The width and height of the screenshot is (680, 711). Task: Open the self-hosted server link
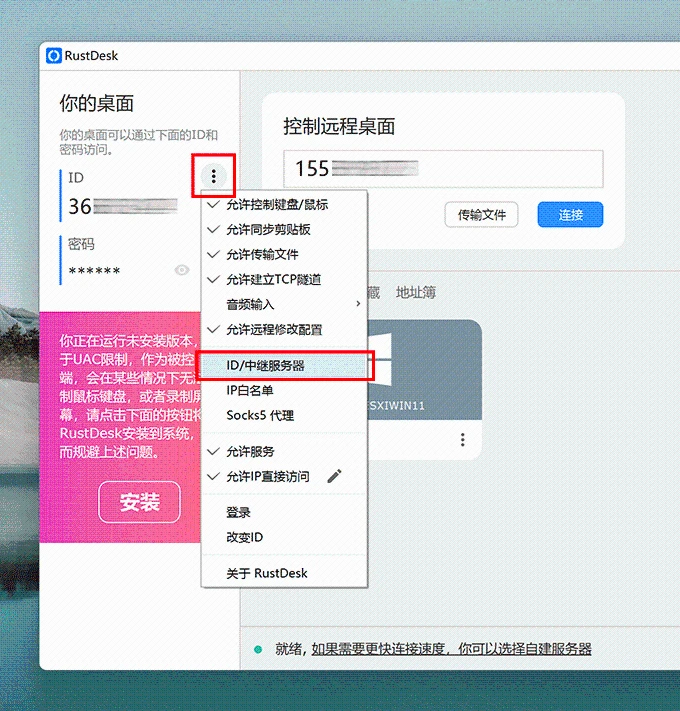451,649
